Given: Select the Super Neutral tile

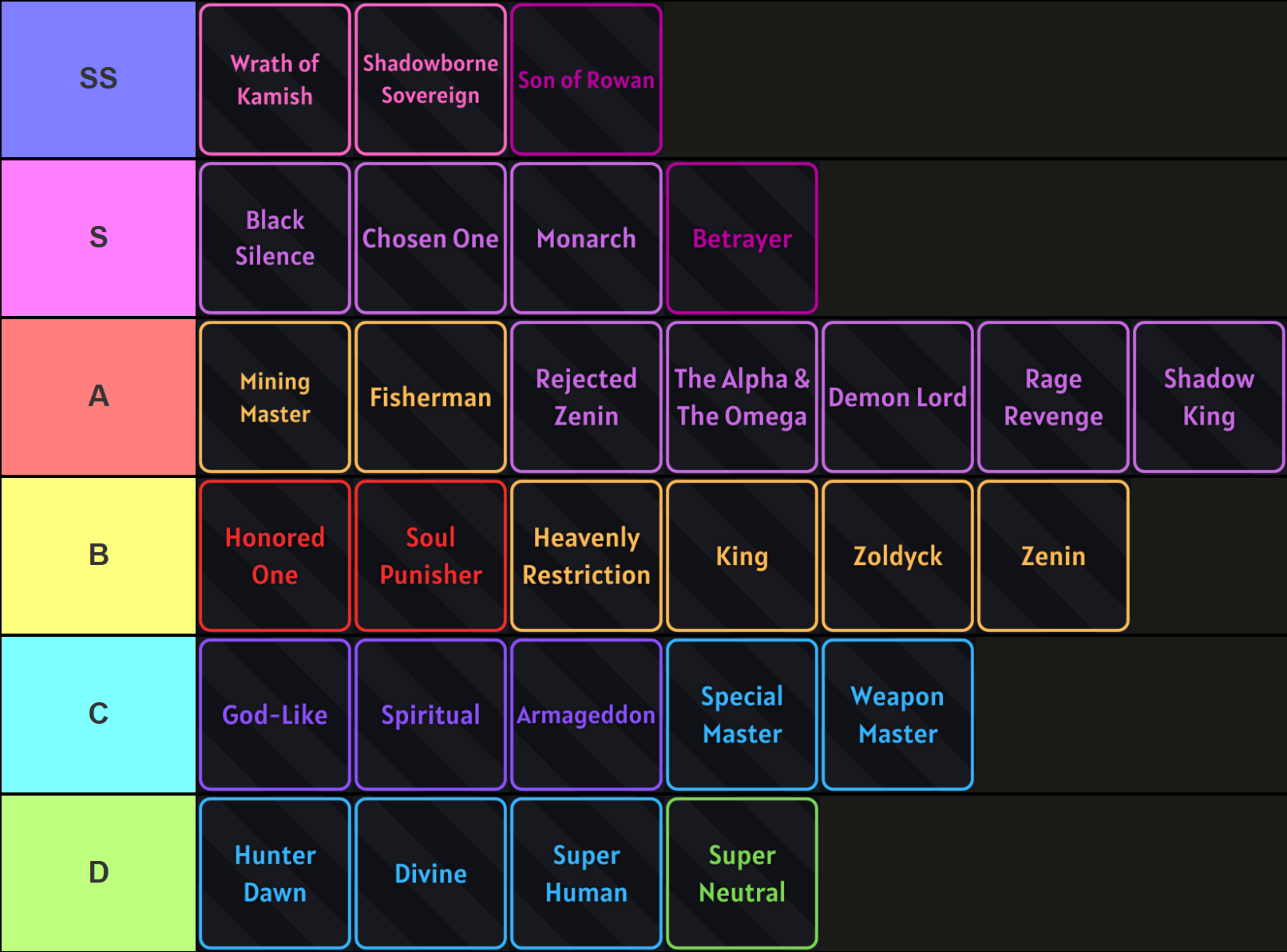Looking at the screenshot, I should [742, 873].
